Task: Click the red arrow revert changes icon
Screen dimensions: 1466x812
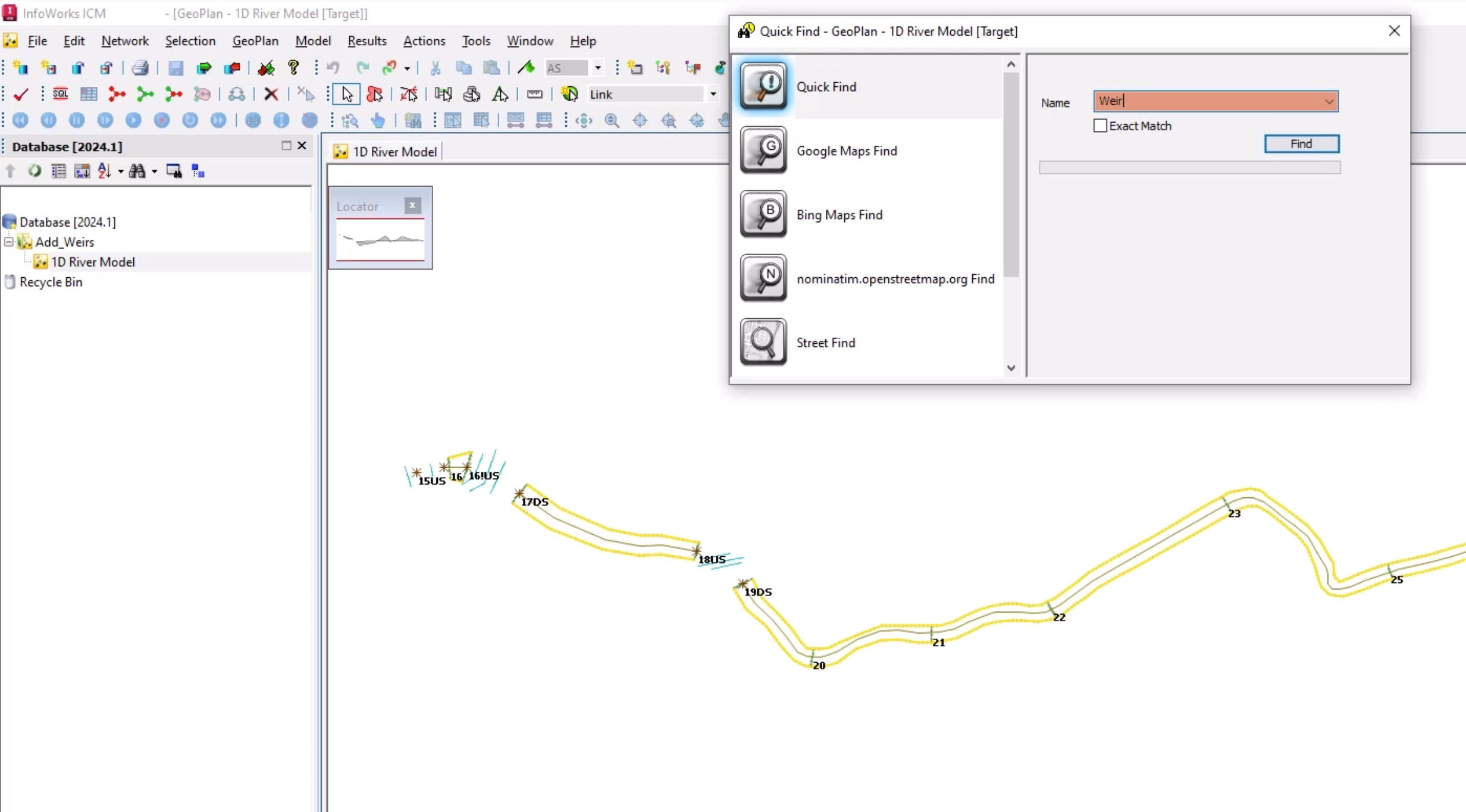Action: click(232, 68)
